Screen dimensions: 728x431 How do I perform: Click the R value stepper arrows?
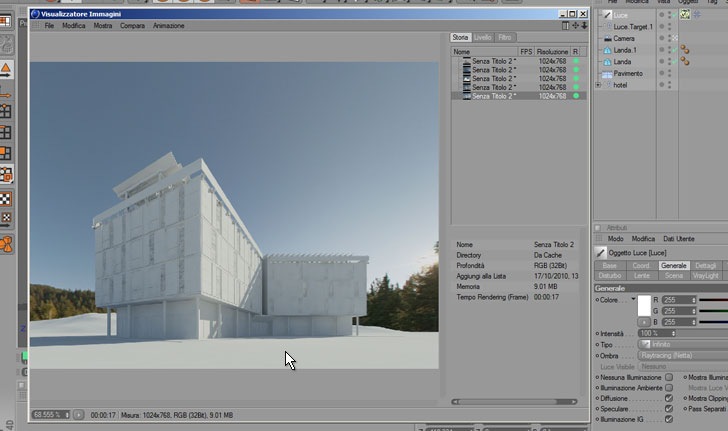point(694,300)
